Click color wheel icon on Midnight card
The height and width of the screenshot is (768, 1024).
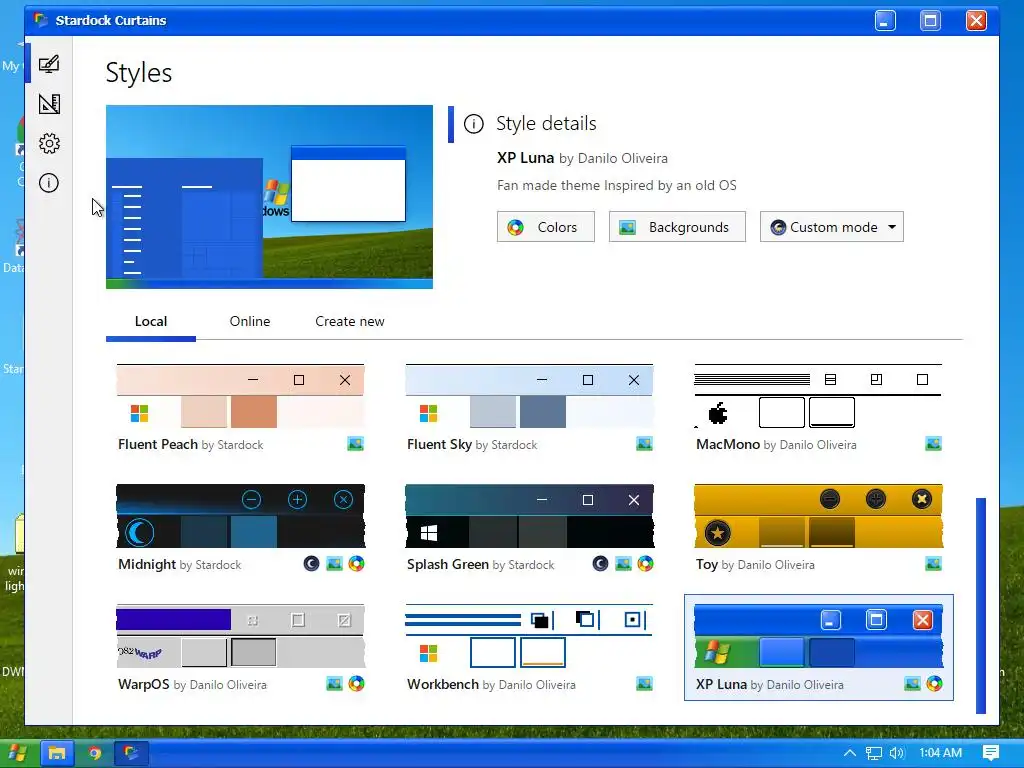[356, 563]
